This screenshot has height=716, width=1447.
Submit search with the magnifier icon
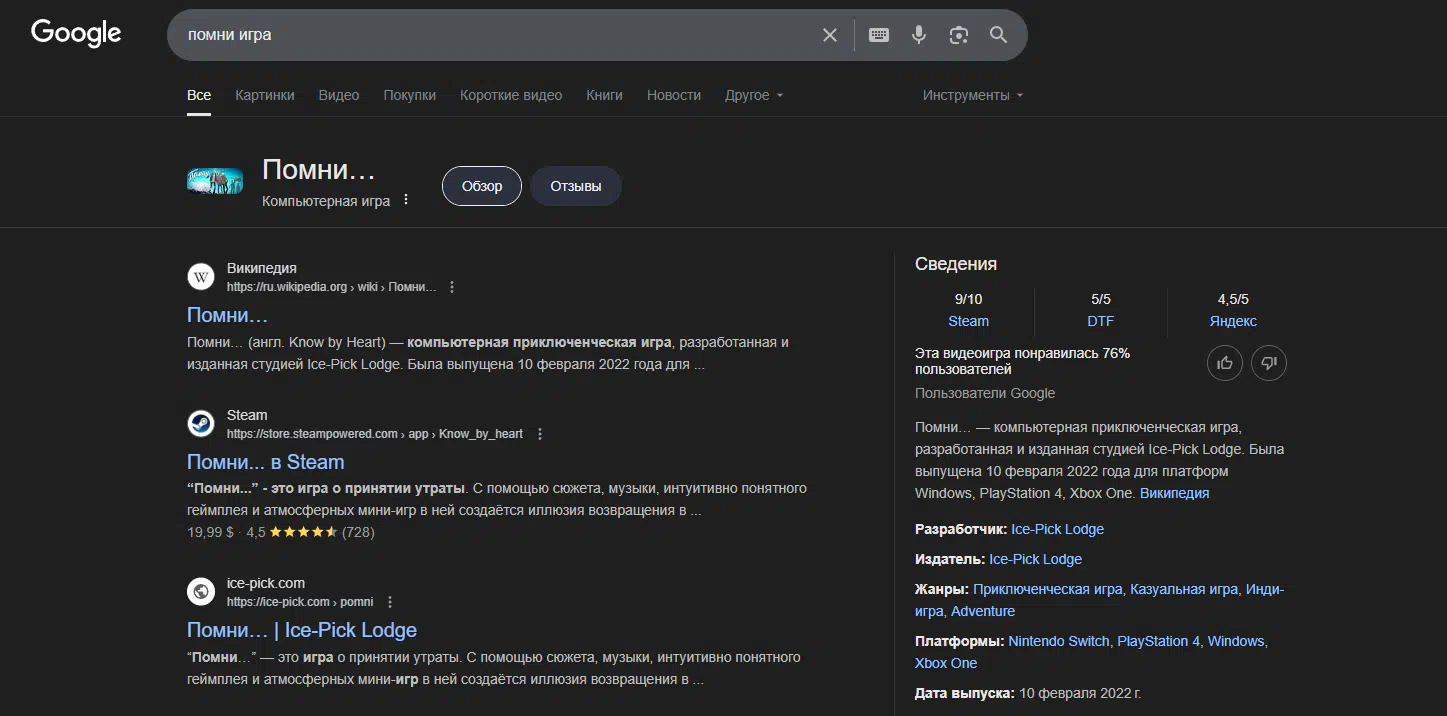(998, 35)
